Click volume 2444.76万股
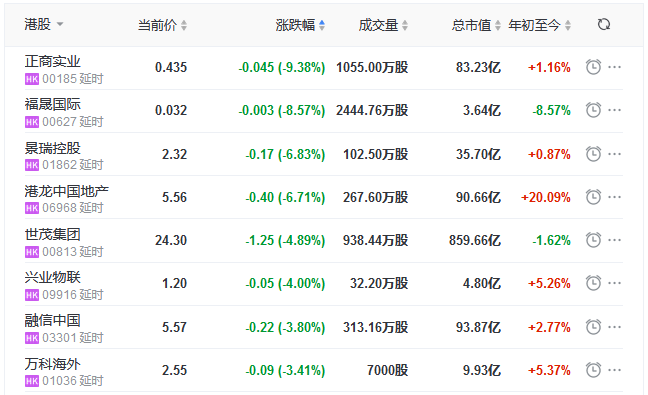The width and height of the screenshot is (648, 395). pos(372,110)
